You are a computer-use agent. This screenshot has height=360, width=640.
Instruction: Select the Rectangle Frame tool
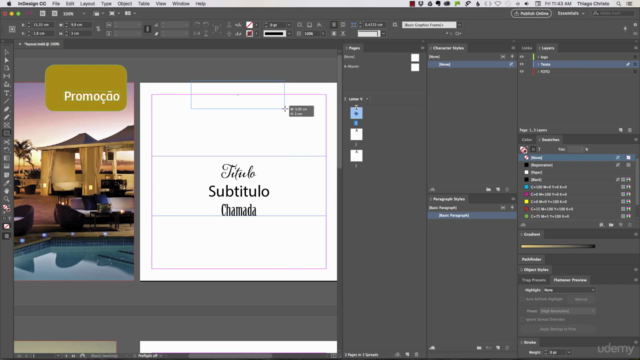tap(7, 125)
